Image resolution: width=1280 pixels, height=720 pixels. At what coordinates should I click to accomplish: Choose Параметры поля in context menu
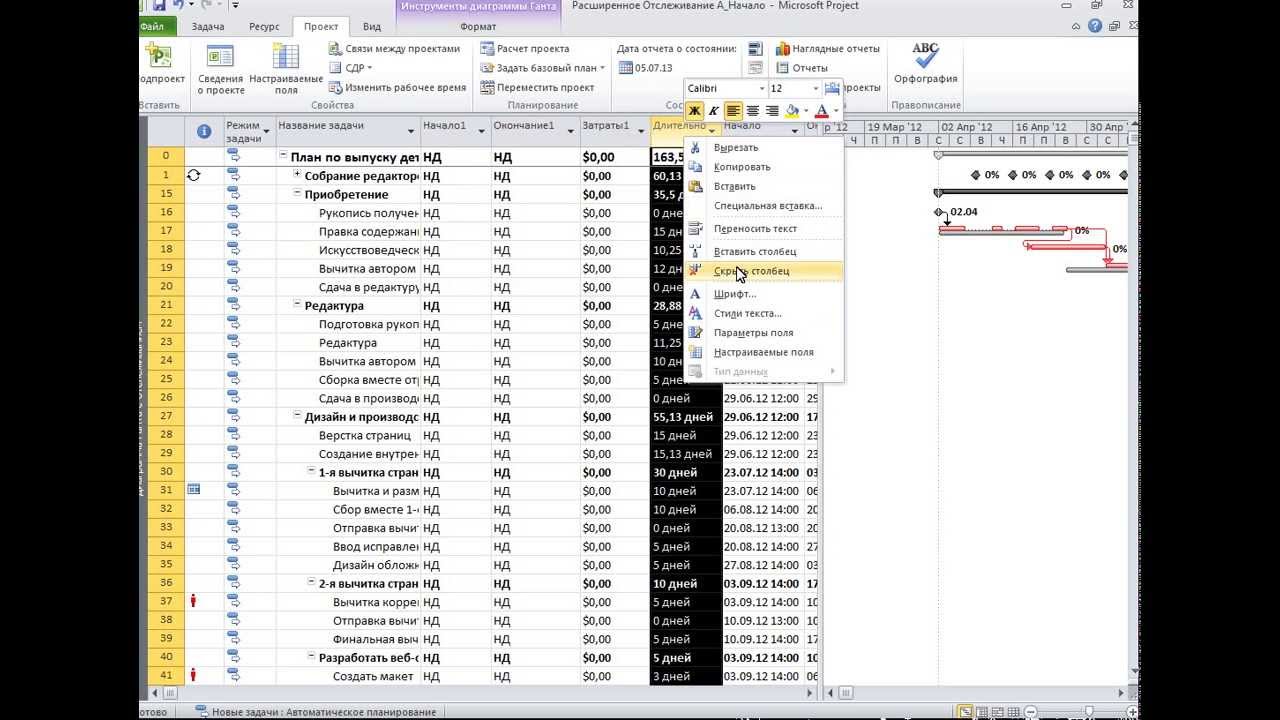764,333
